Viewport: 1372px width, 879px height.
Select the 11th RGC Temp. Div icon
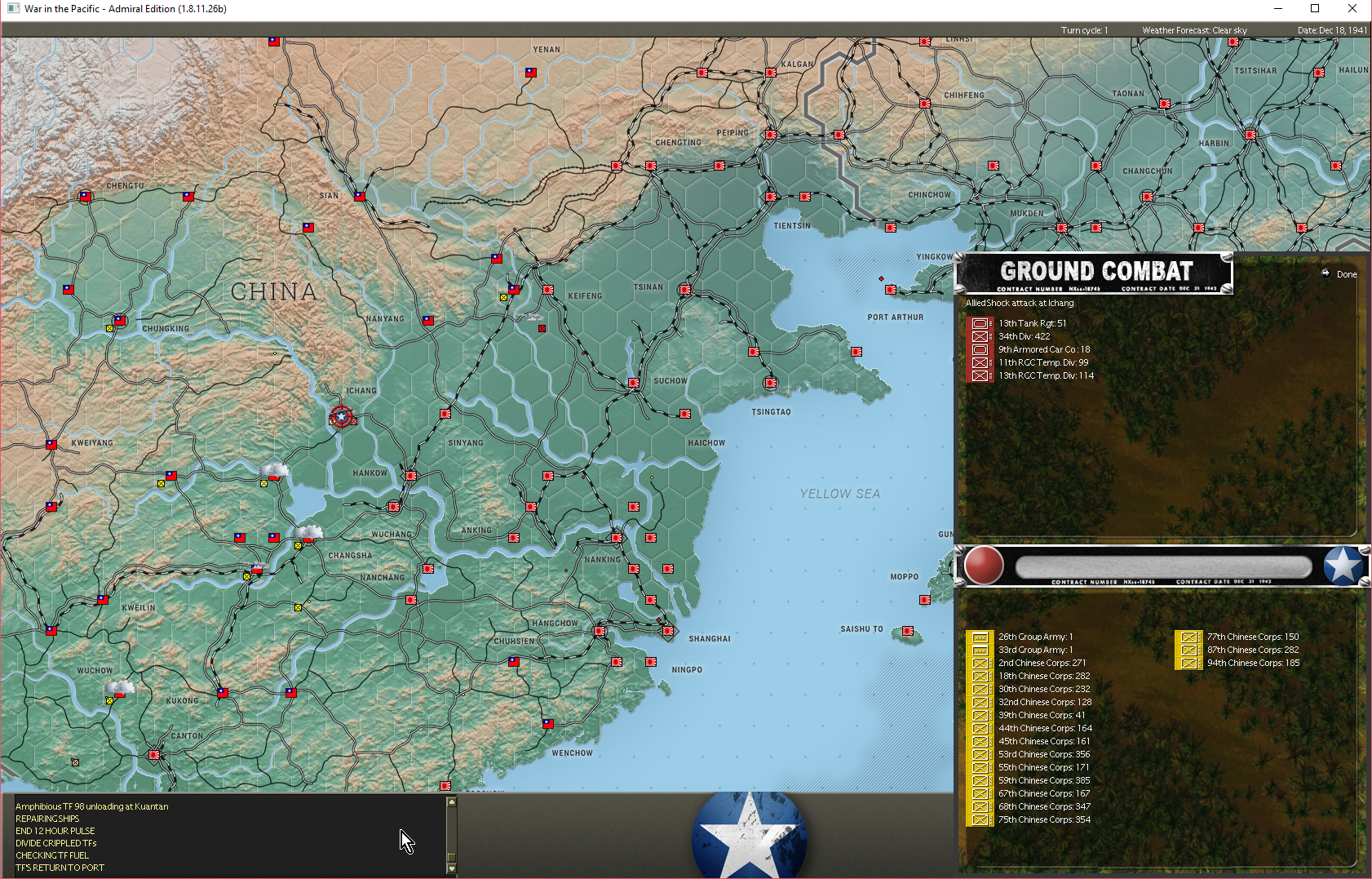980,362
